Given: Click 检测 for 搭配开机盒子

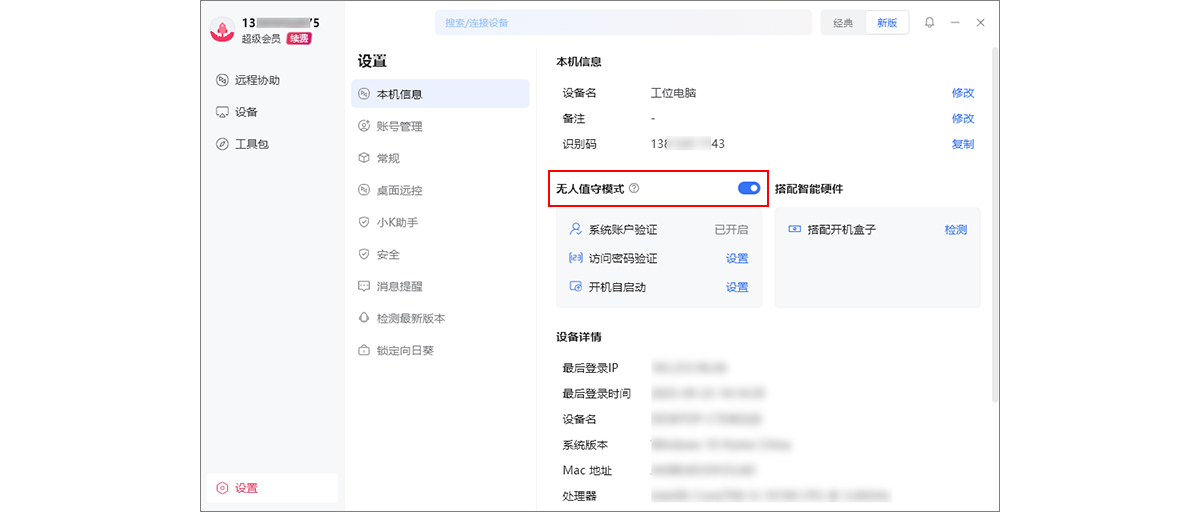Looking at the screenshot, I should pyautogui.click(x=955, y=230).
